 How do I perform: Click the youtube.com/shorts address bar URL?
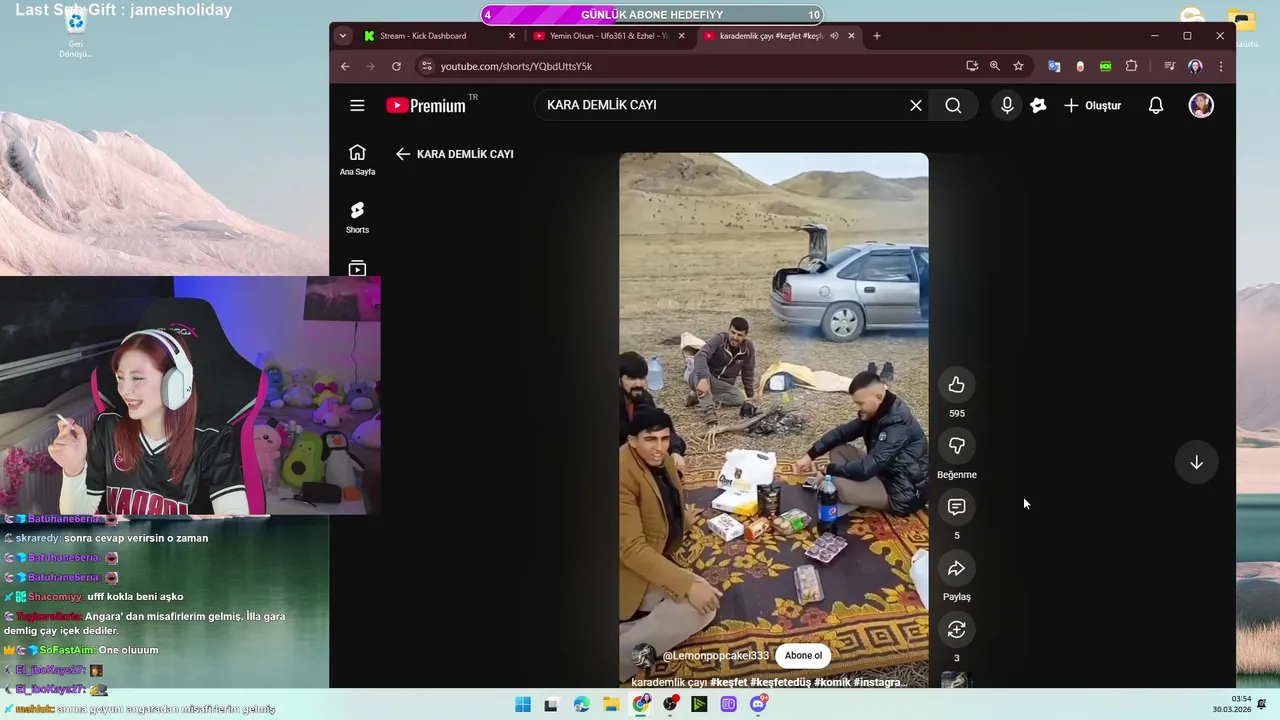click(x=516, y=66)
